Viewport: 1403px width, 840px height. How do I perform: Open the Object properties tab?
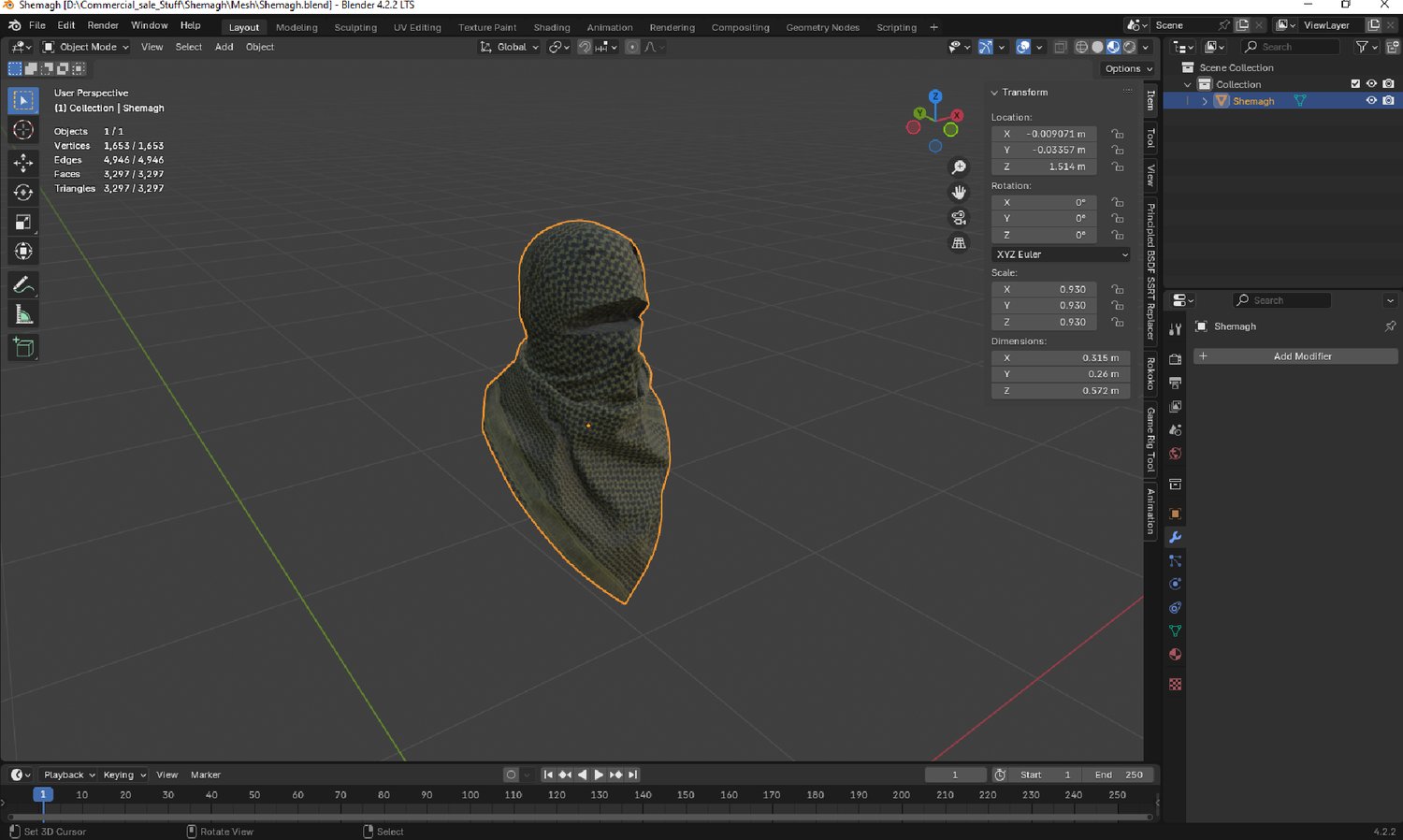(1176, 514)
